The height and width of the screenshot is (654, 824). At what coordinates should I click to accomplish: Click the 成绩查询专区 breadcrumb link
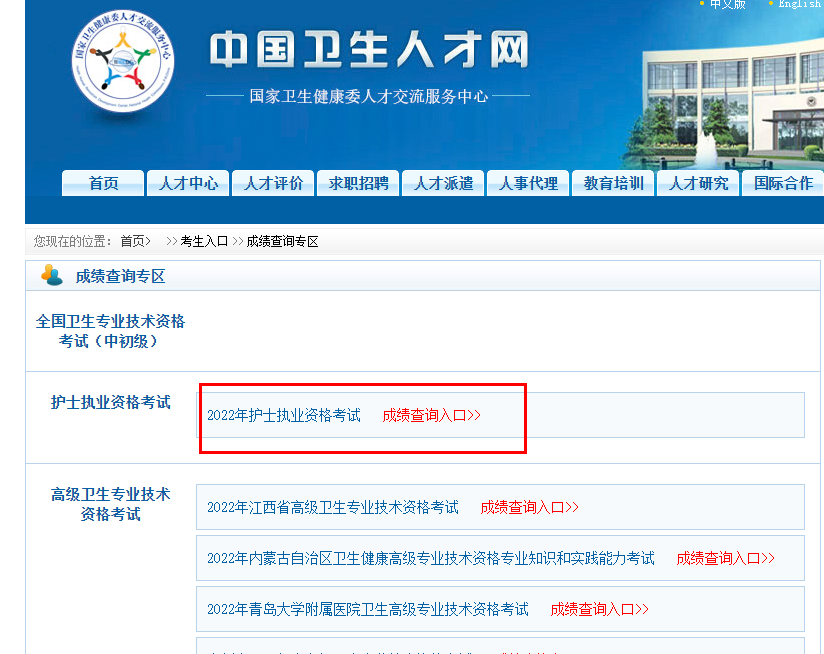282,241
